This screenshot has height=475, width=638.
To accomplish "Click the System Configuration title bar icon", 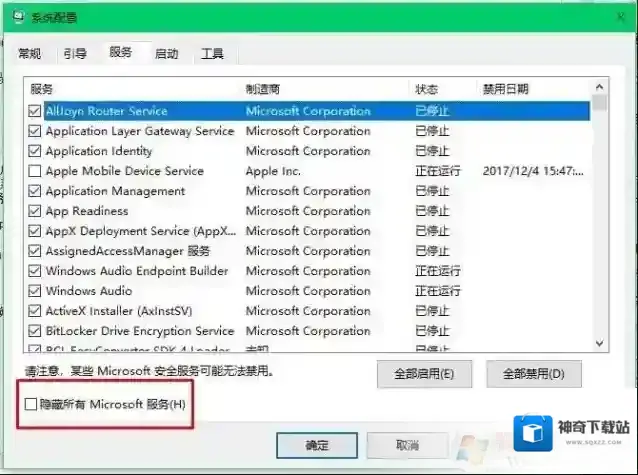I will tap(16, 17).
